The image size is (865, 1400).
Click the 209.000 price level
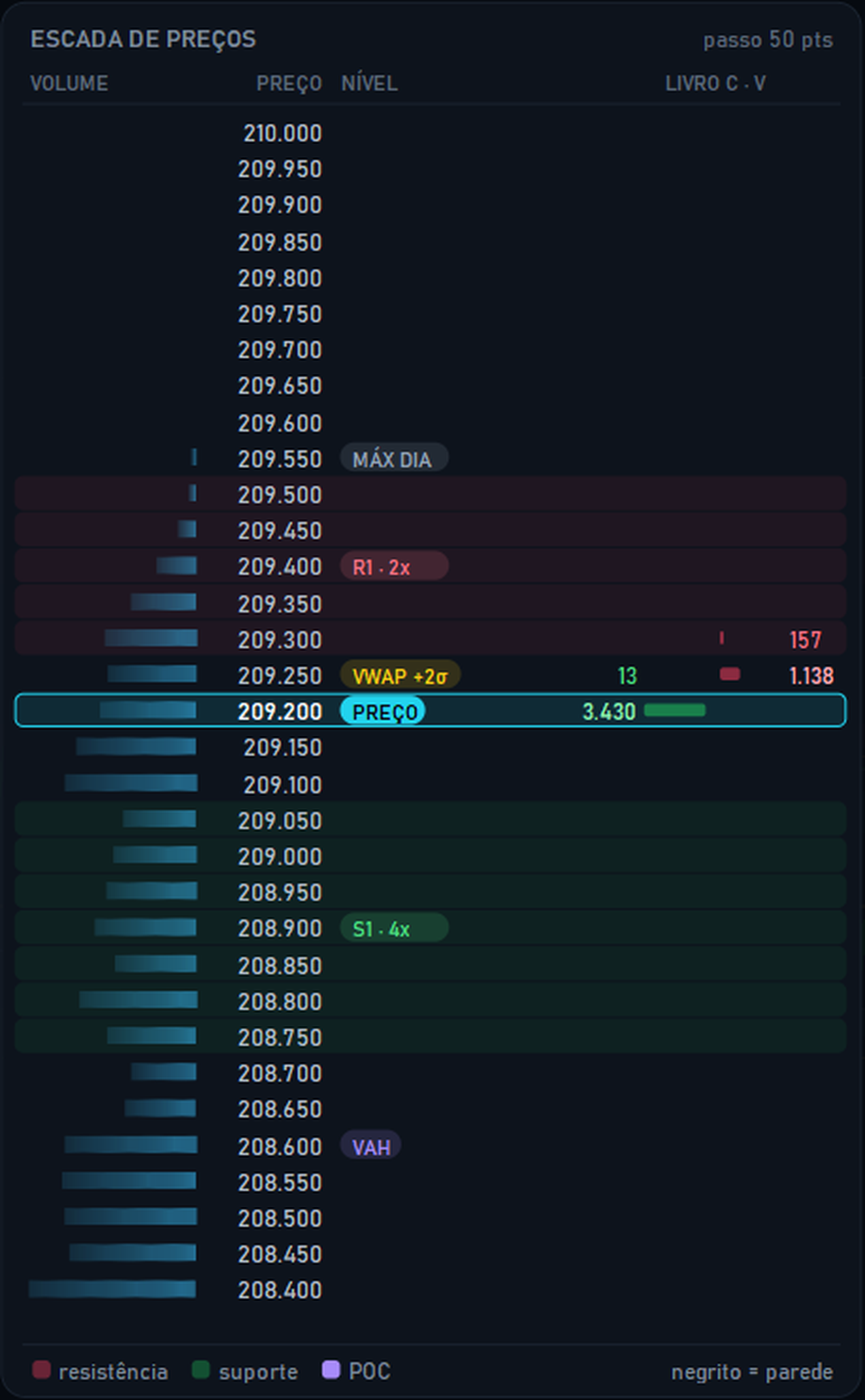coord(280,856)
